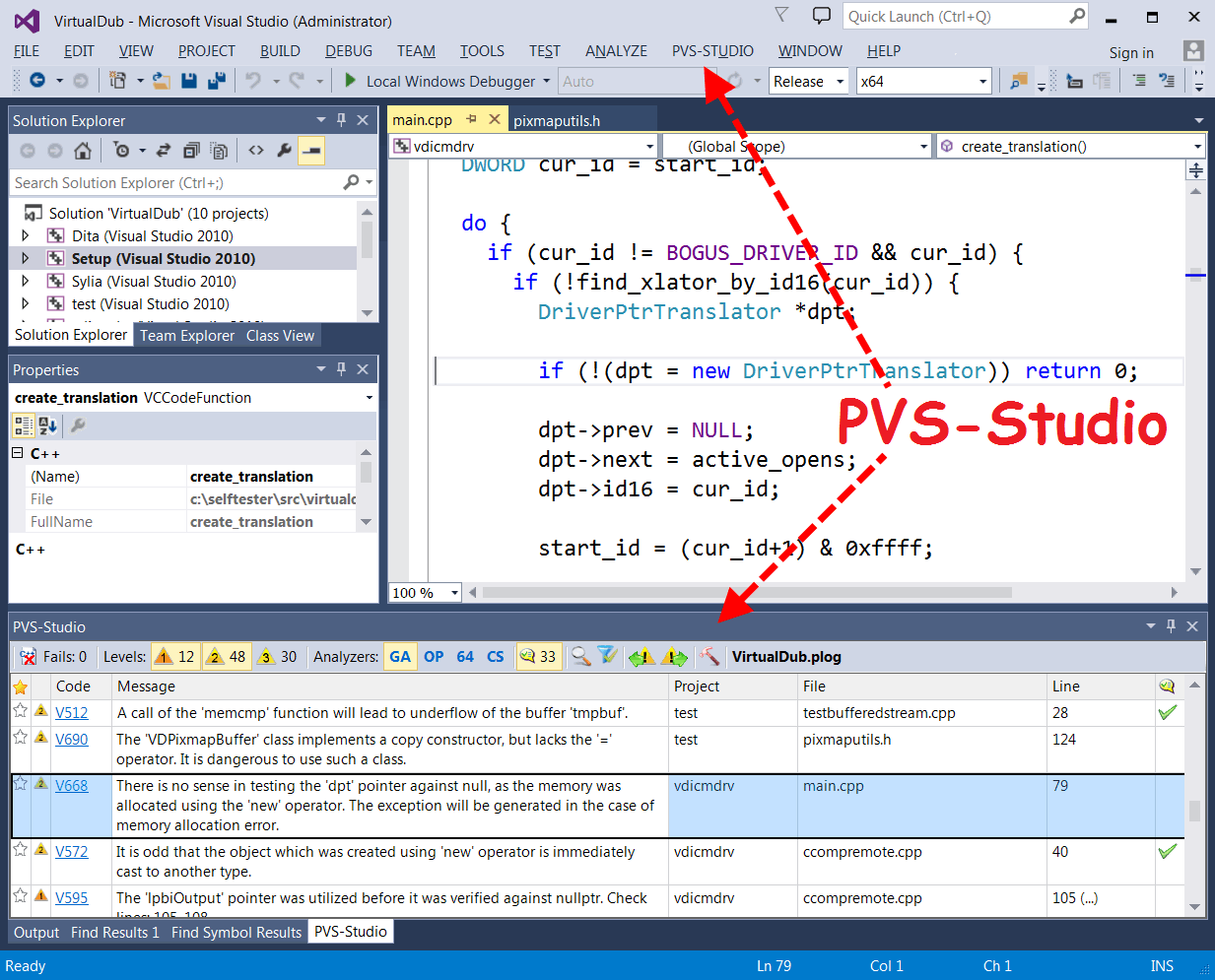Sort results by the Line column header

pyautogui.click(x=1100, y=686)
